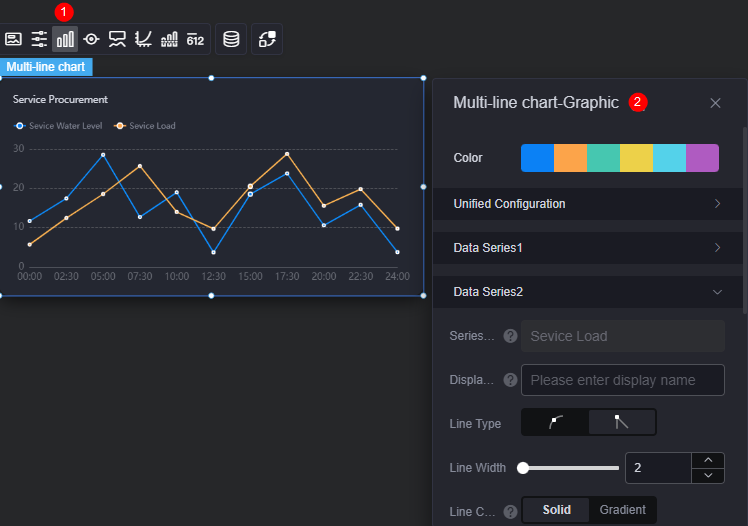Increase line width with up arrow
Image resolution: width=748 pixels, height=526 pixels.
point(708,460)
